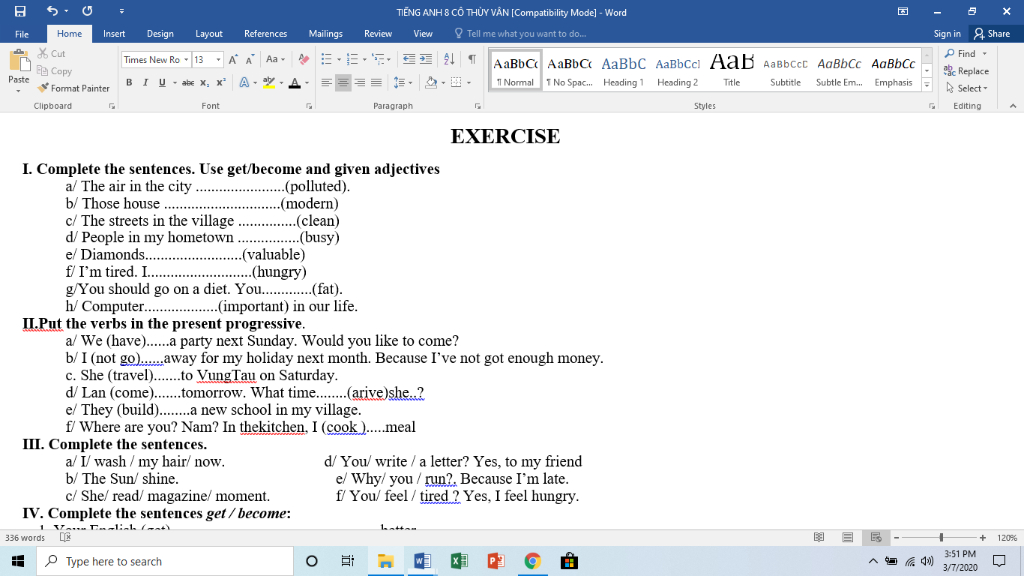The height and width of the screenshot is (576, 1024).
Task: Increase font size with Grow Font
Action: coord(233,59)
